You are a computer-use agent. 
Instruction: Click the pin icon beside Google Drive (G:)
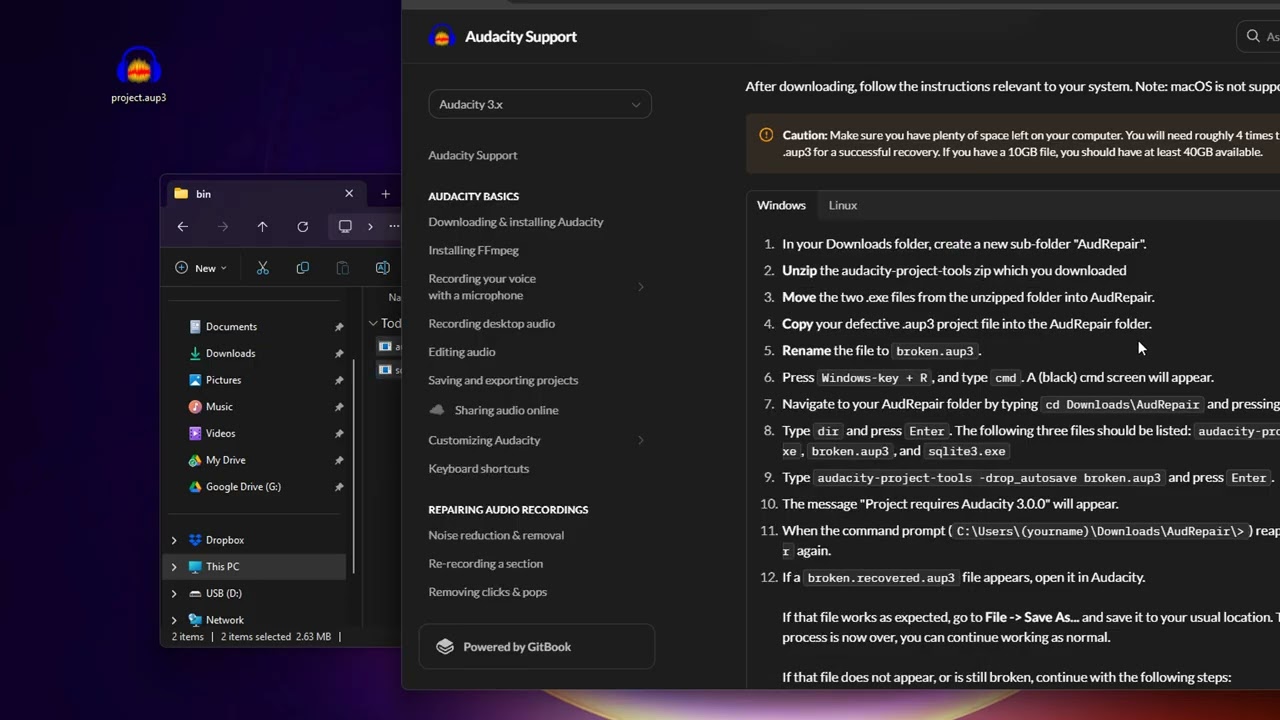point(339,487)
